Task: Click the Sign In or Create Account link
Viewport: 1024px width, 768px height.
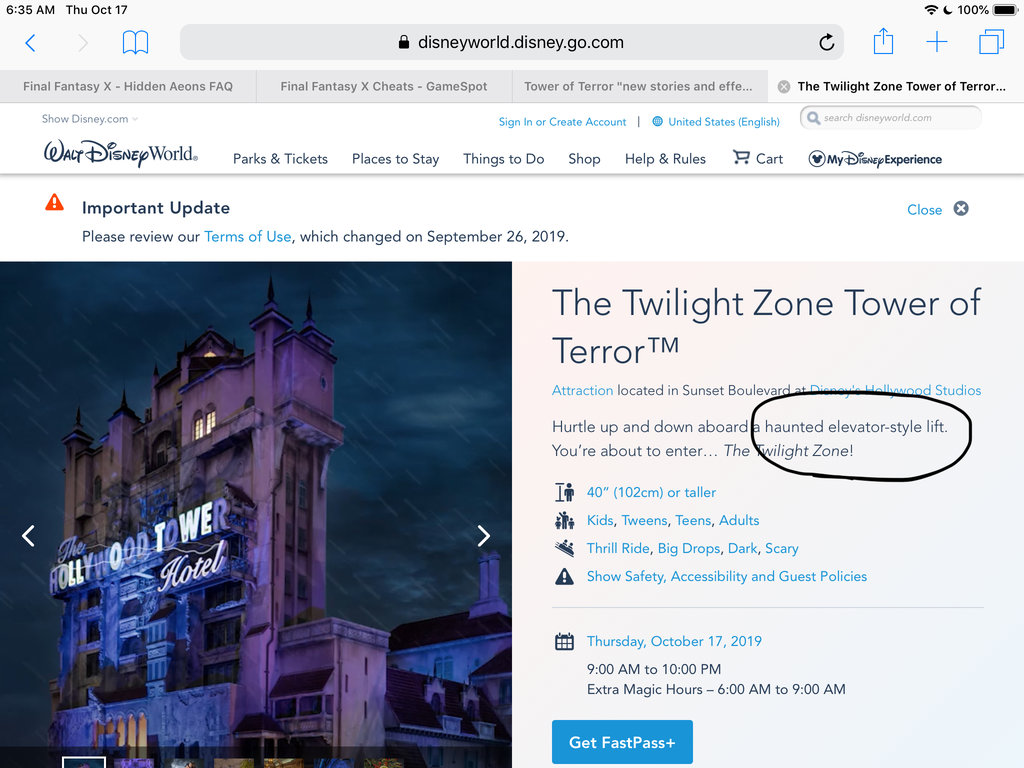Action: (x=562, y=121)
